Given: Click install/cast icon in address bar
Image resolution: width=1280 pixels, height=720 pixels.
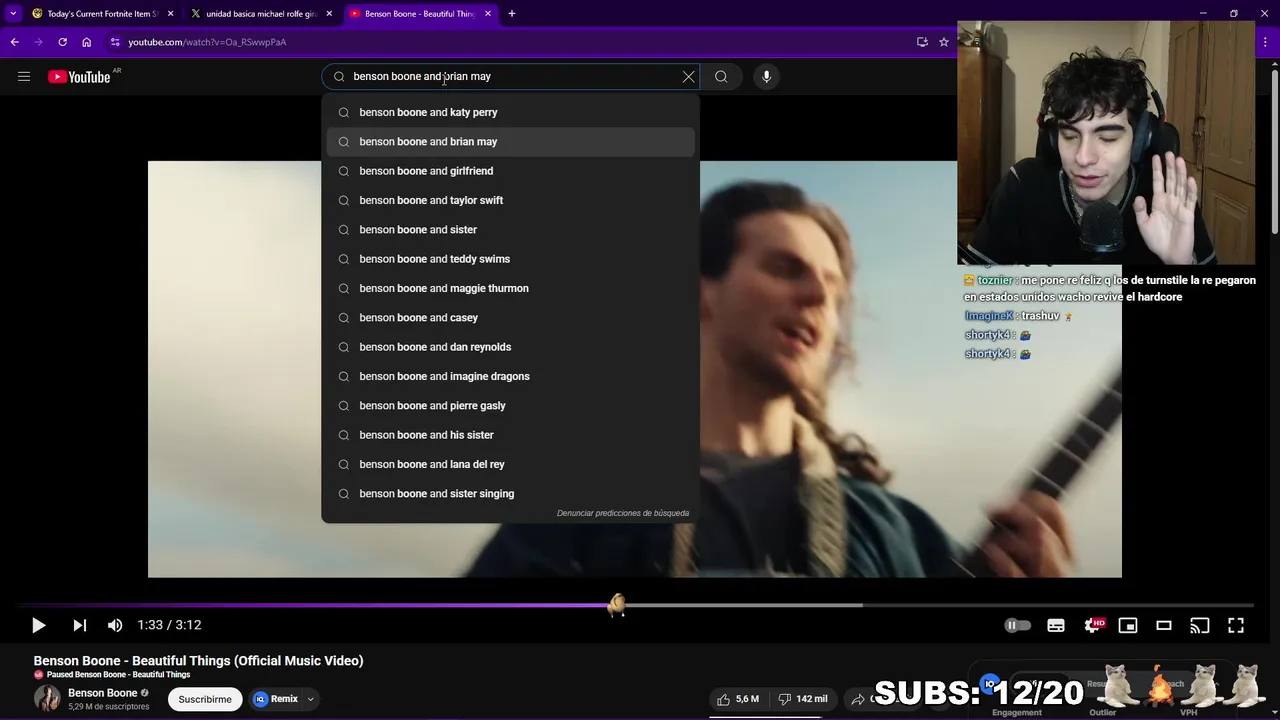Looking at the screenshot, I should coord(922,42).
